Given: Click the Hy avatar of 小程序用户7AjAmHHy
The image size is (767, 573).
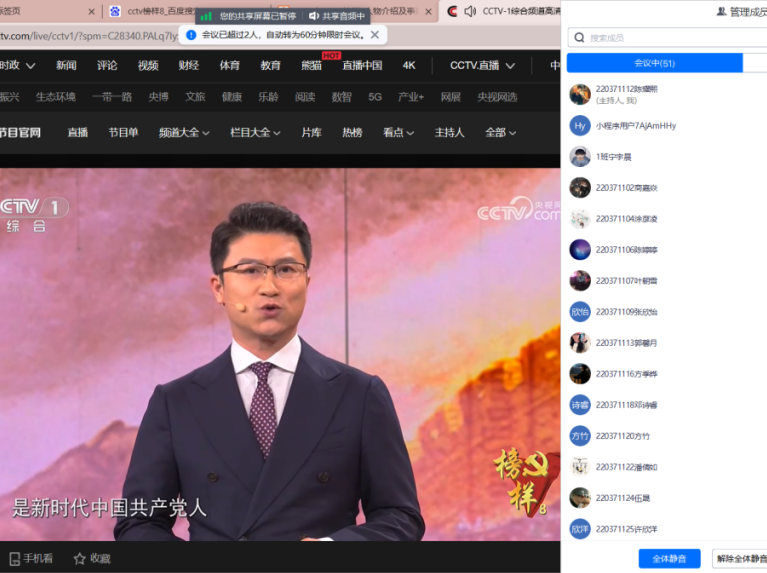Looking at the screenshot, I should coord(580,126).
